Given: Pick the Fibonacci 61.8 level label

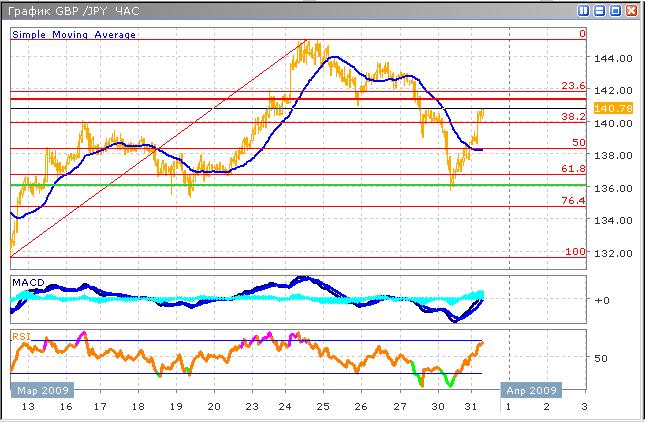Looking at the screenshot, I should pyautogui.click(x=572, y=169).
